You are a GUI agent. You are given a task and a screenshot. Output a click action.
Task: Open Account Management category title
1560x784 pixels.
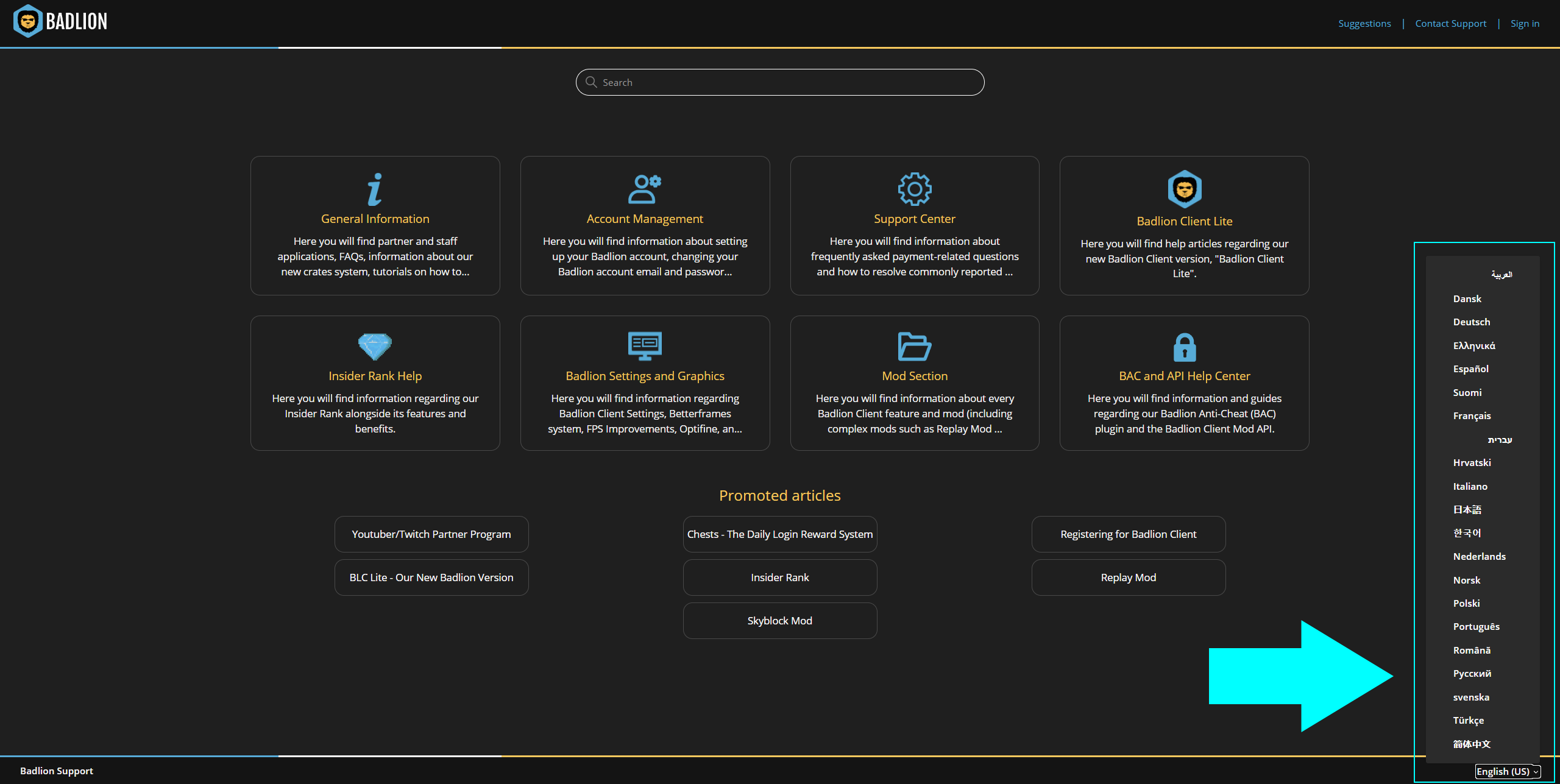645,219
